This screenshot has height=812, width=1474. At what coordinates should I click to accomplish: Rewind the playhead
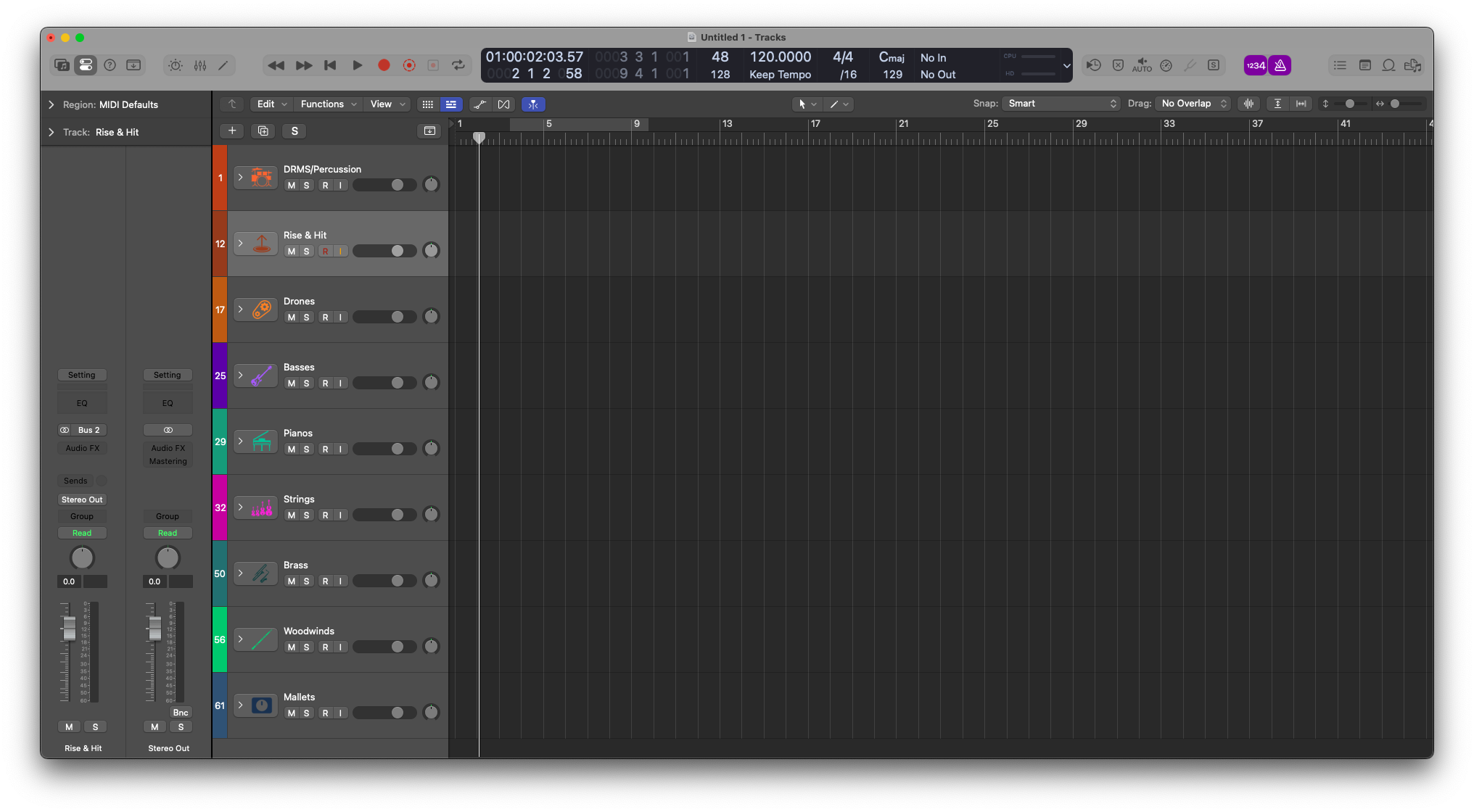point(276,65)
